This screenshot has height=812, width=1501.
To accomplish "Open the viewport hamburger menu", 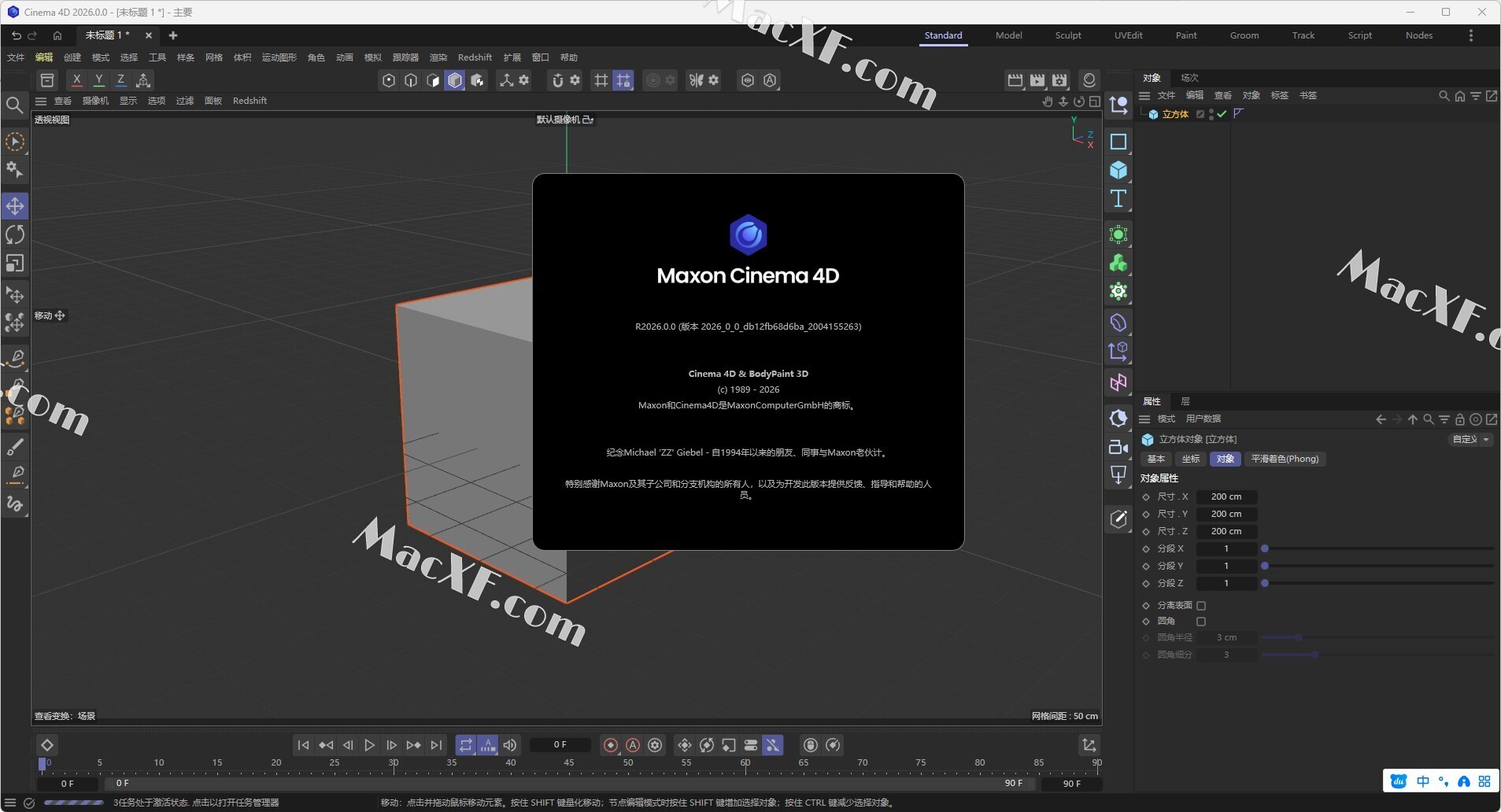I will pyautogui.click(x=41, y=101).
